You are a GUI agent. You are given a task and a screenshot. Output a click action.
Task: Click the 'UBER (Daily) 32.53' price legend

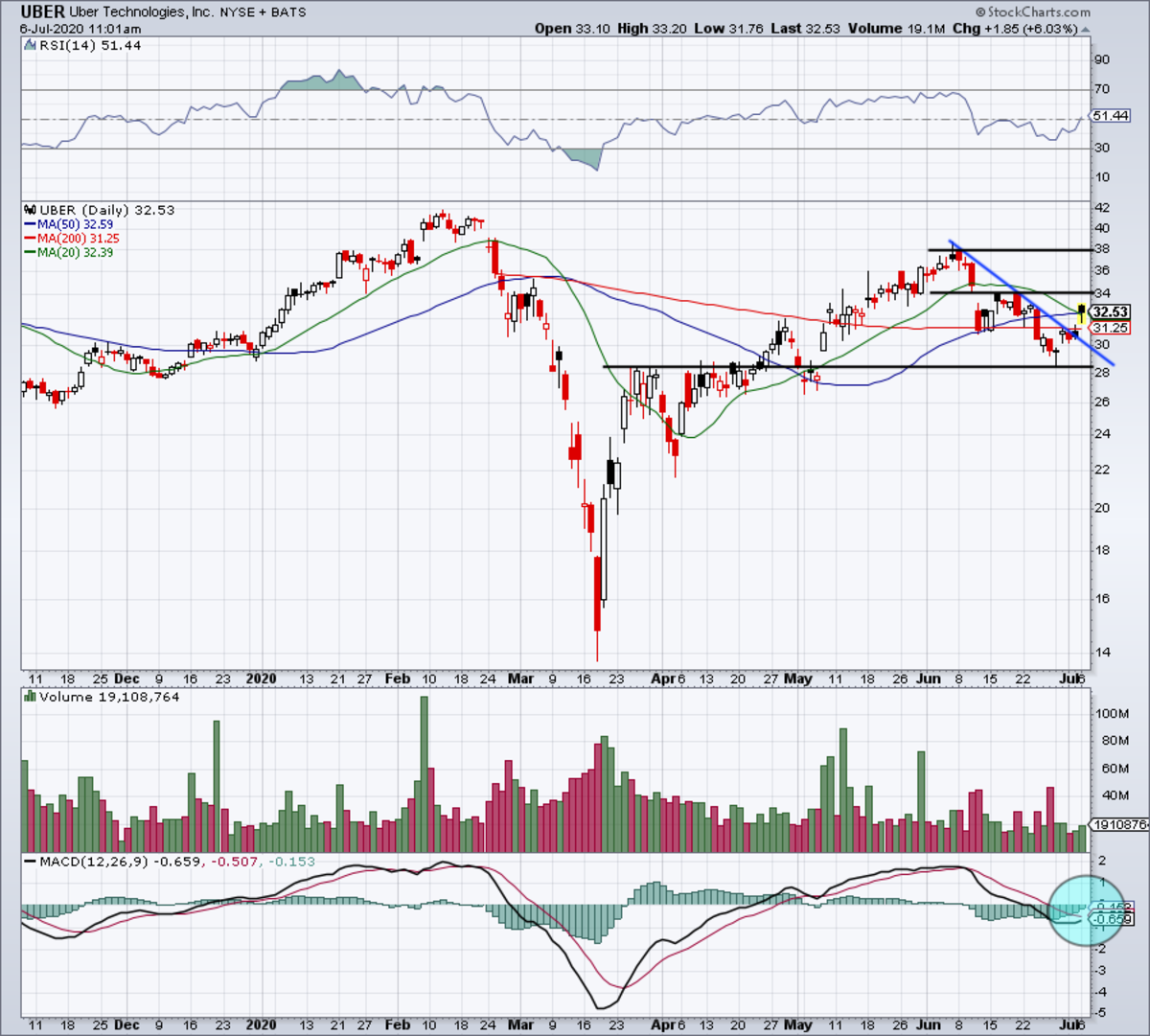coord(99,210)
